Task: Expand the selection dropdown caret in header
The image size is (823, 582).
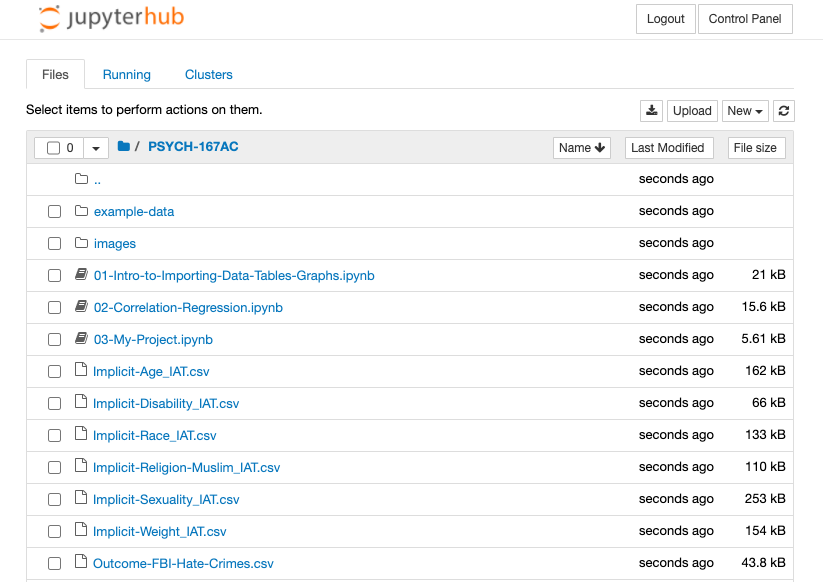Action: click(x=96, y=148)
